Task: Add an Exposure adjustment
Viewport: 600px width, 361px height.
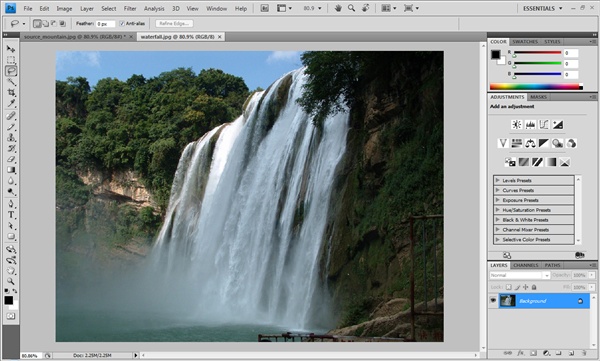Action: pyautogui.click(x=558, y=124)
